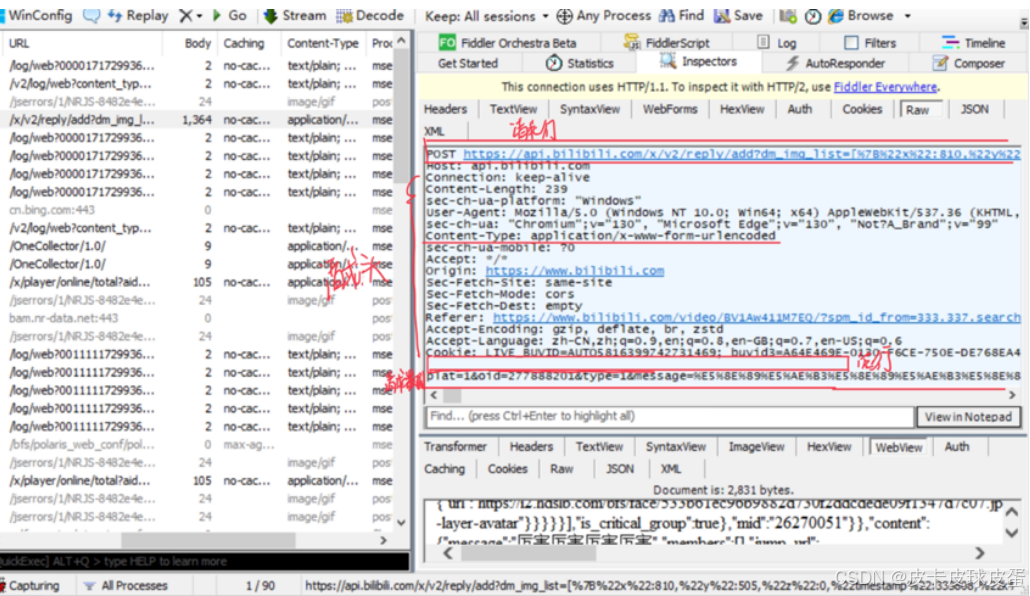Open Fiddler Orchestra Beta tab
This screenshot has height=596, width=1030.
pyautogui.click(x=507, y=43)
